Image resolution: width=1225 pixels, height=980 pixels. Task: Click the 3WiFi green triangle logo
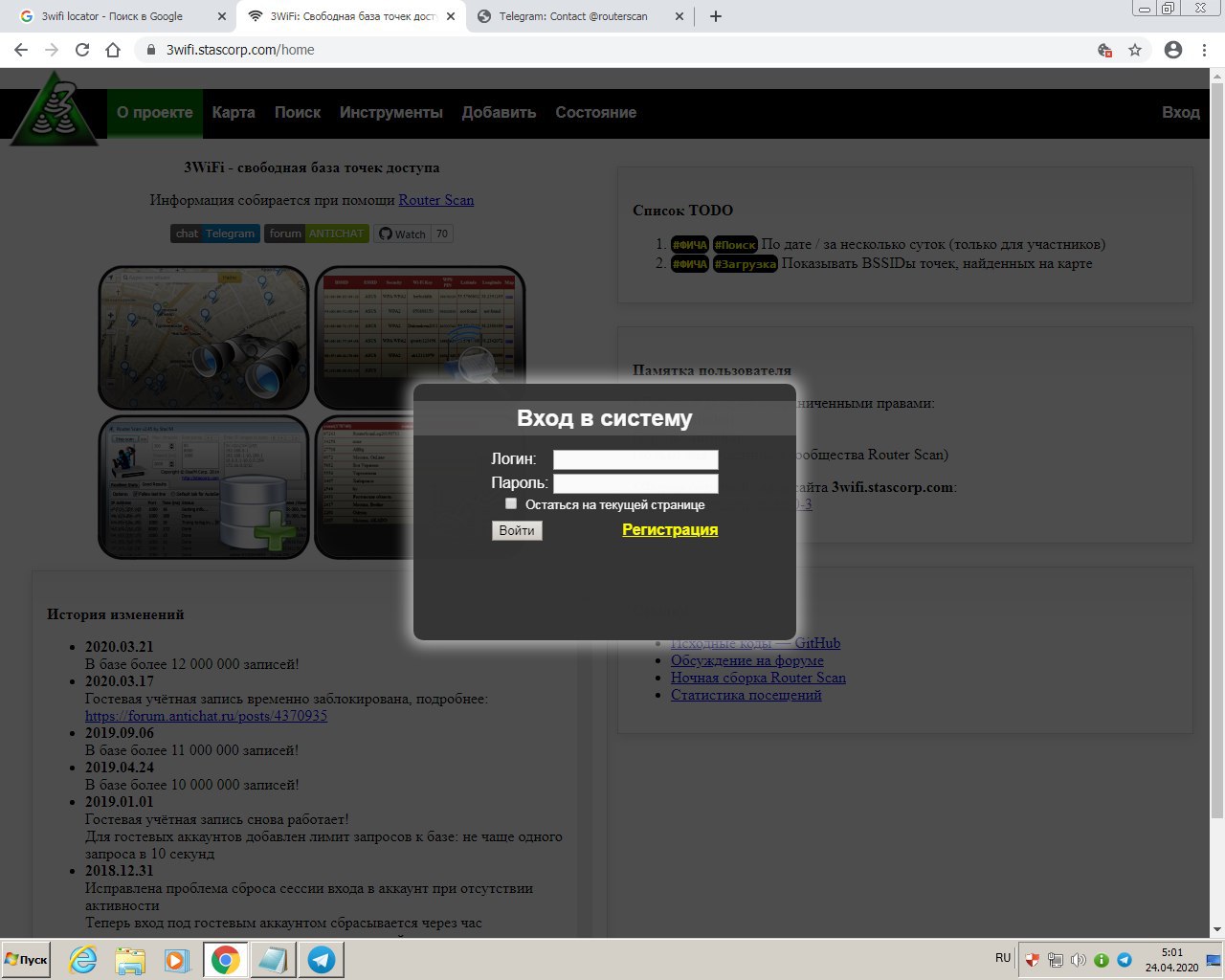click(54, 110)
